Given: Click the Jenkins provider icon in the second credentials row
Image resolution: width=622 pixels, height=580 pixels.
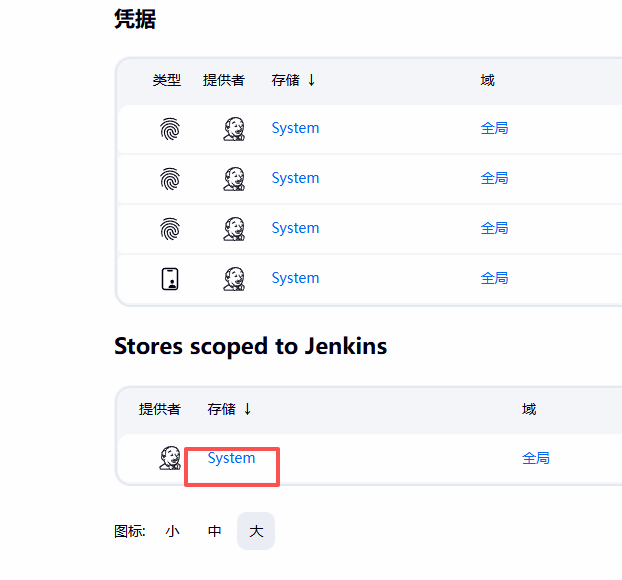Looking at the screenshot, I should [x=234, y=179].
